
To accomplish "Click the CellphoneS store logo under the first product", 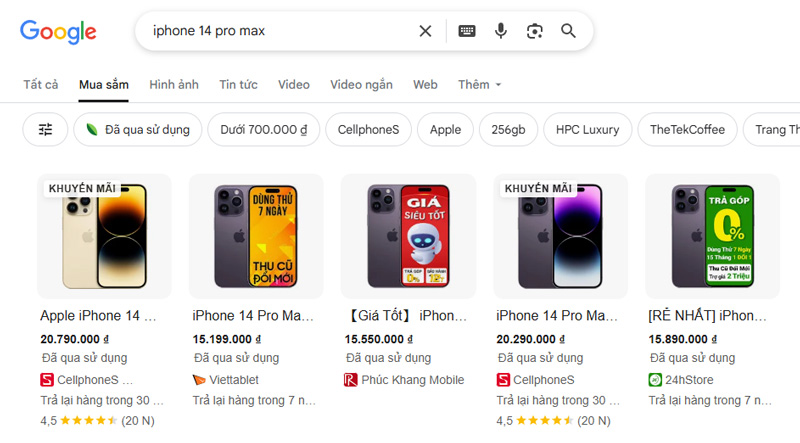I will point(47,380).
